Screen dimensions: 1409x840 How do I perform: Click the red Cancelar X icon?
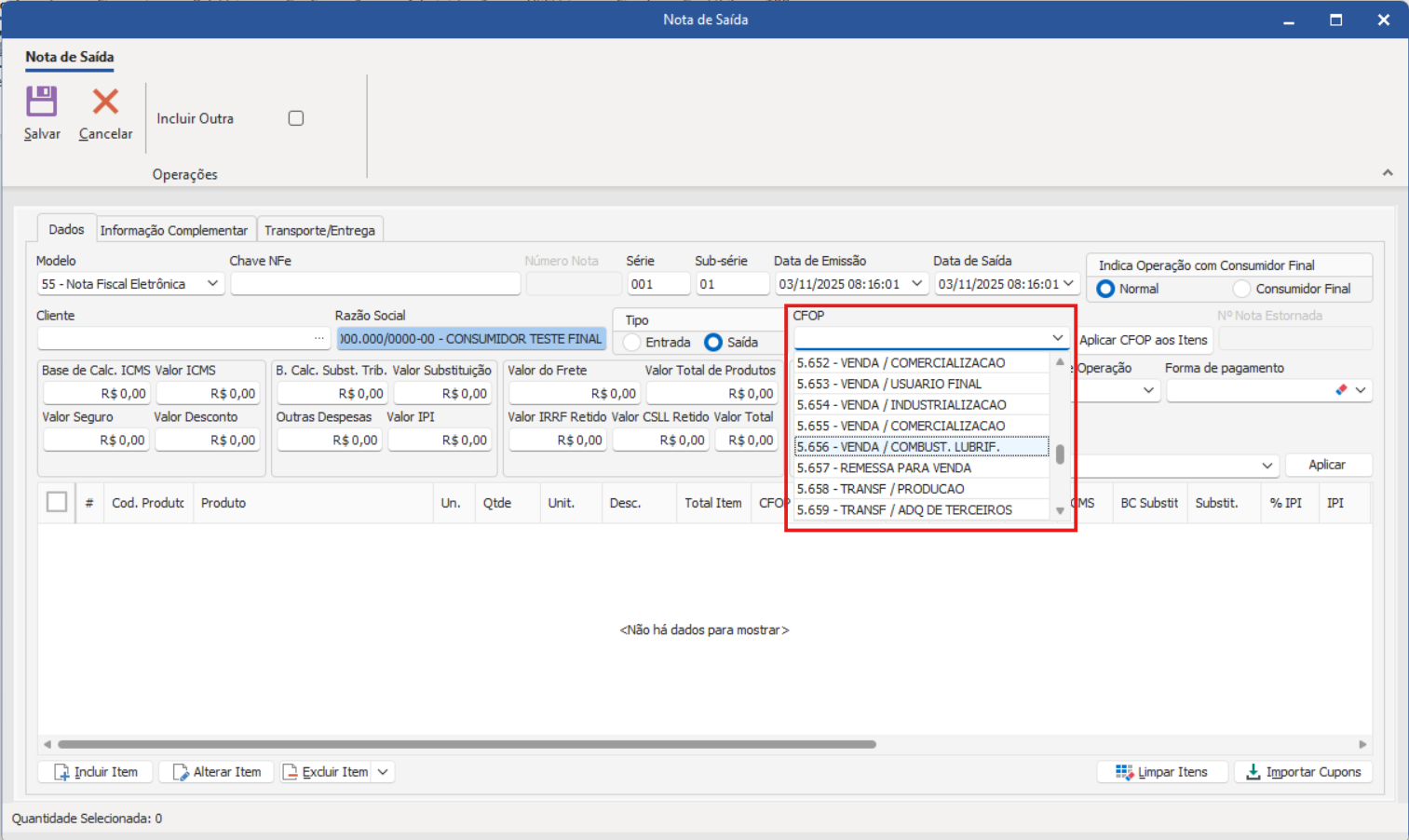click(x=105, y=102)
